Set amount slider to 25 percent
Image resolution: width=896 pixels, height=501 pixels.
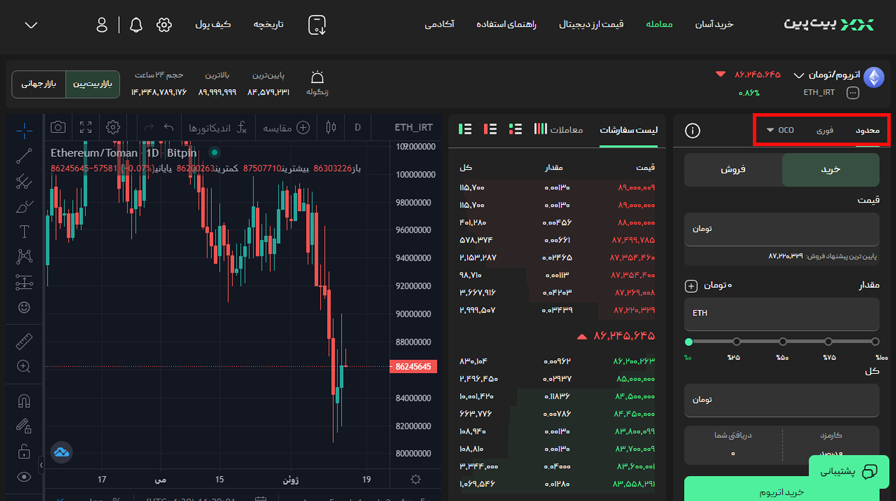point(737,342)
